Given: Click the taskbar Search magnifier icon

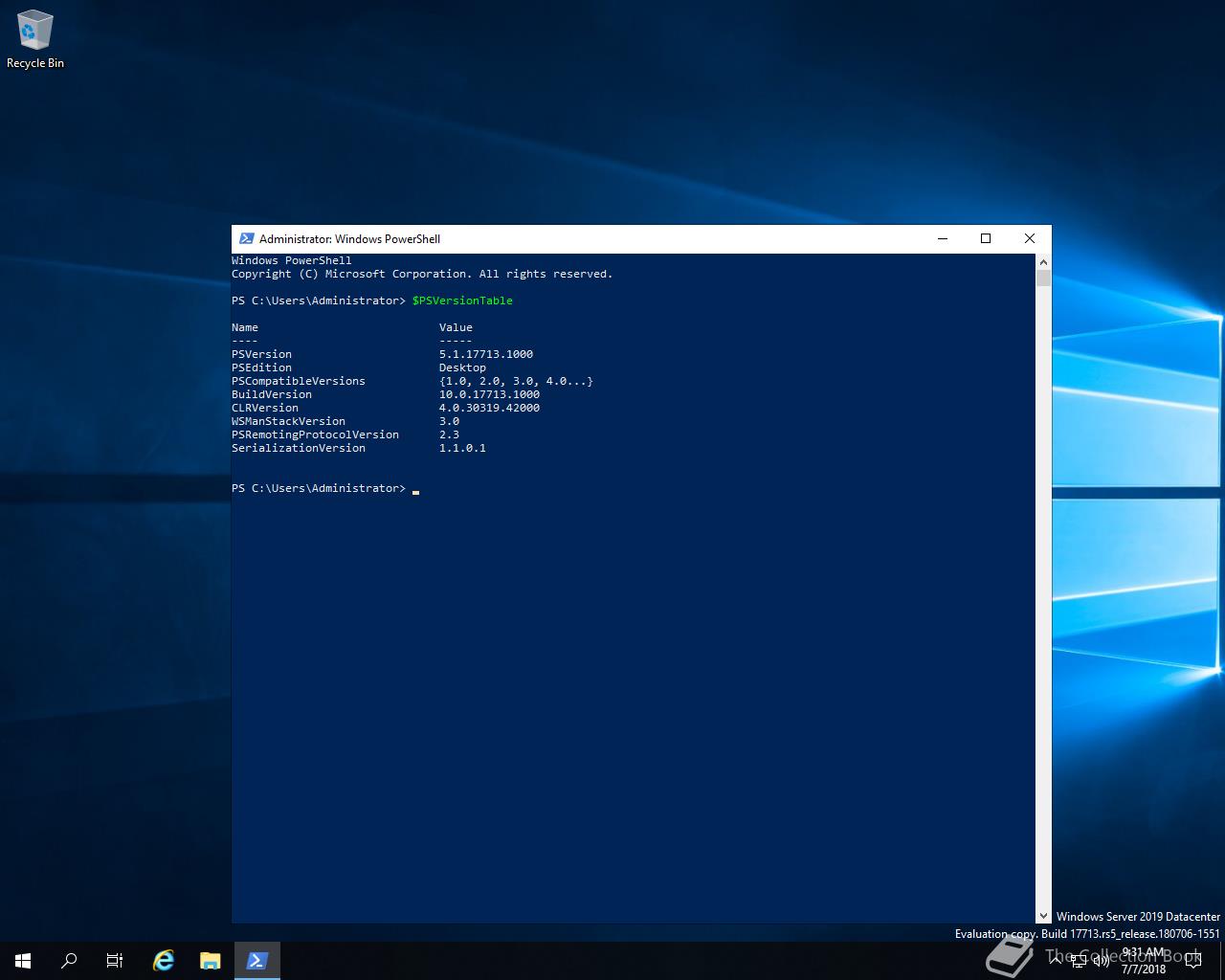Looking at the screenshot, I should (69, 961).
